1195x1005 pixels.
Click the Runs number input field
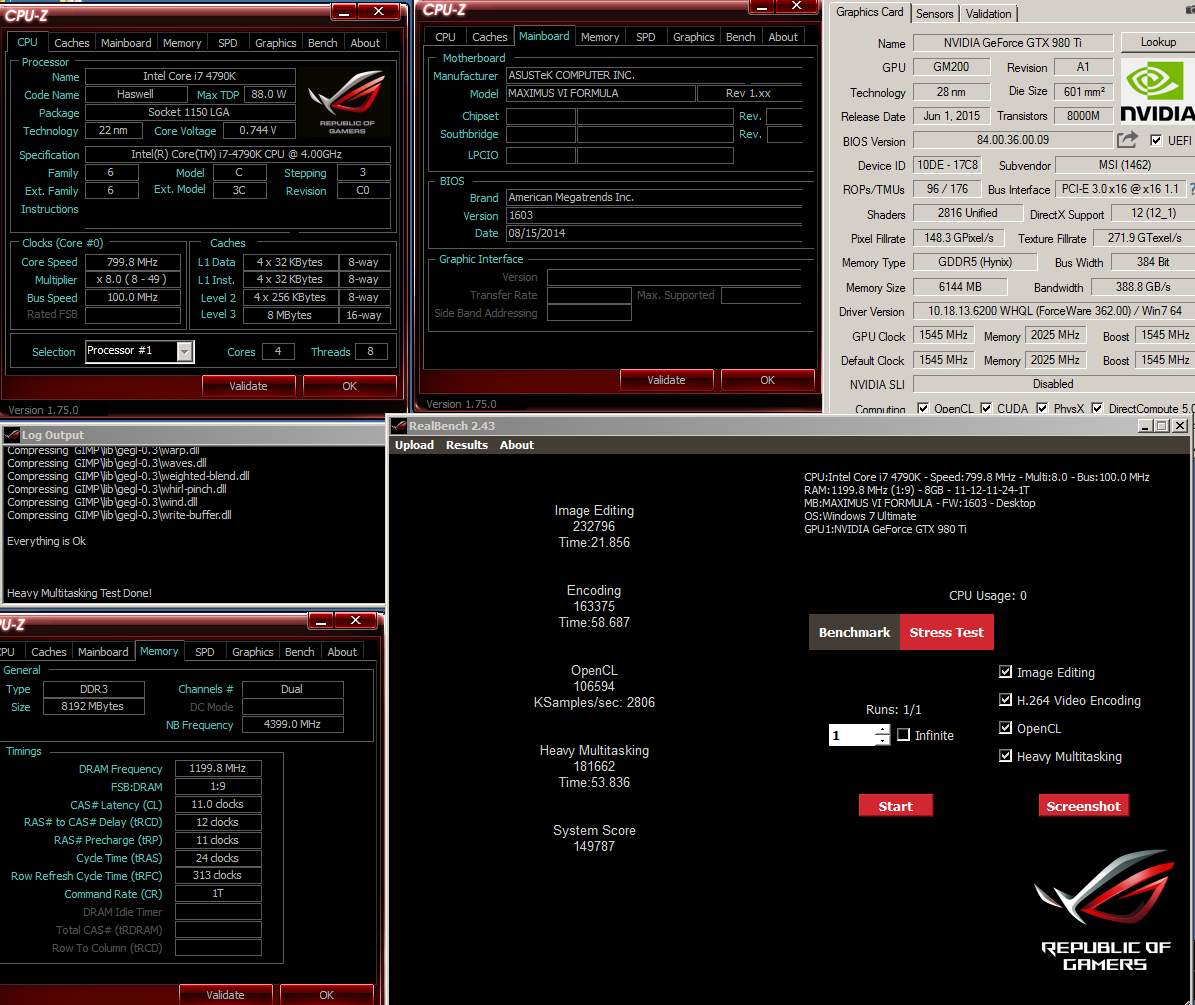tap(851, 736)
